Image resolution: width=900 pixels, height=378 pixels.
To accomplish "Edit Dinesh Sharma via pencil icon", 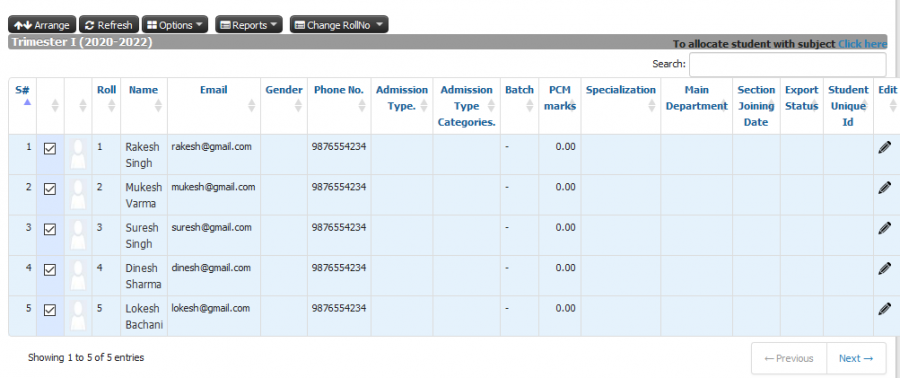I will pos(885,268).
